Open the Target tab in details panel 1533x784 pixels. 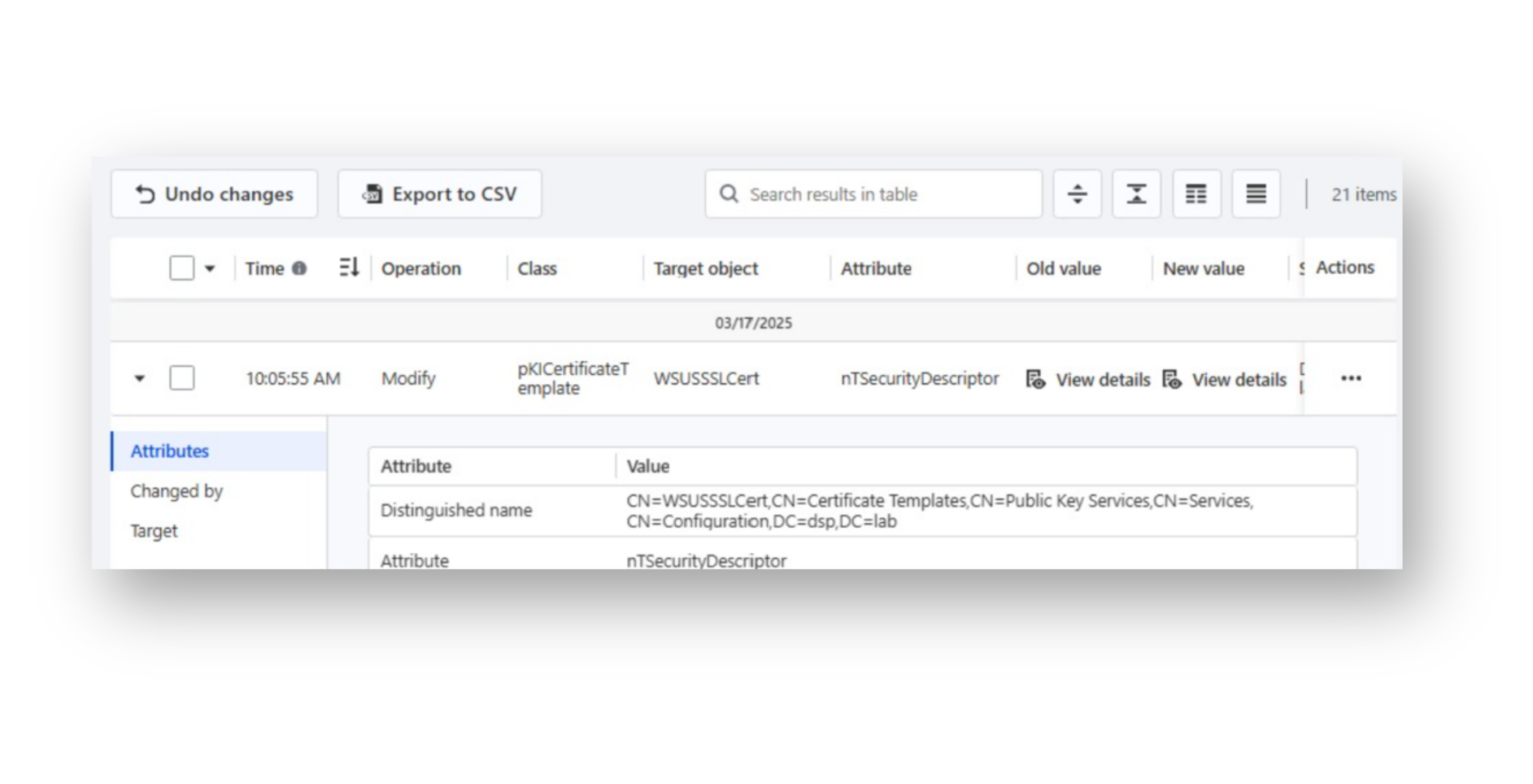153,530
